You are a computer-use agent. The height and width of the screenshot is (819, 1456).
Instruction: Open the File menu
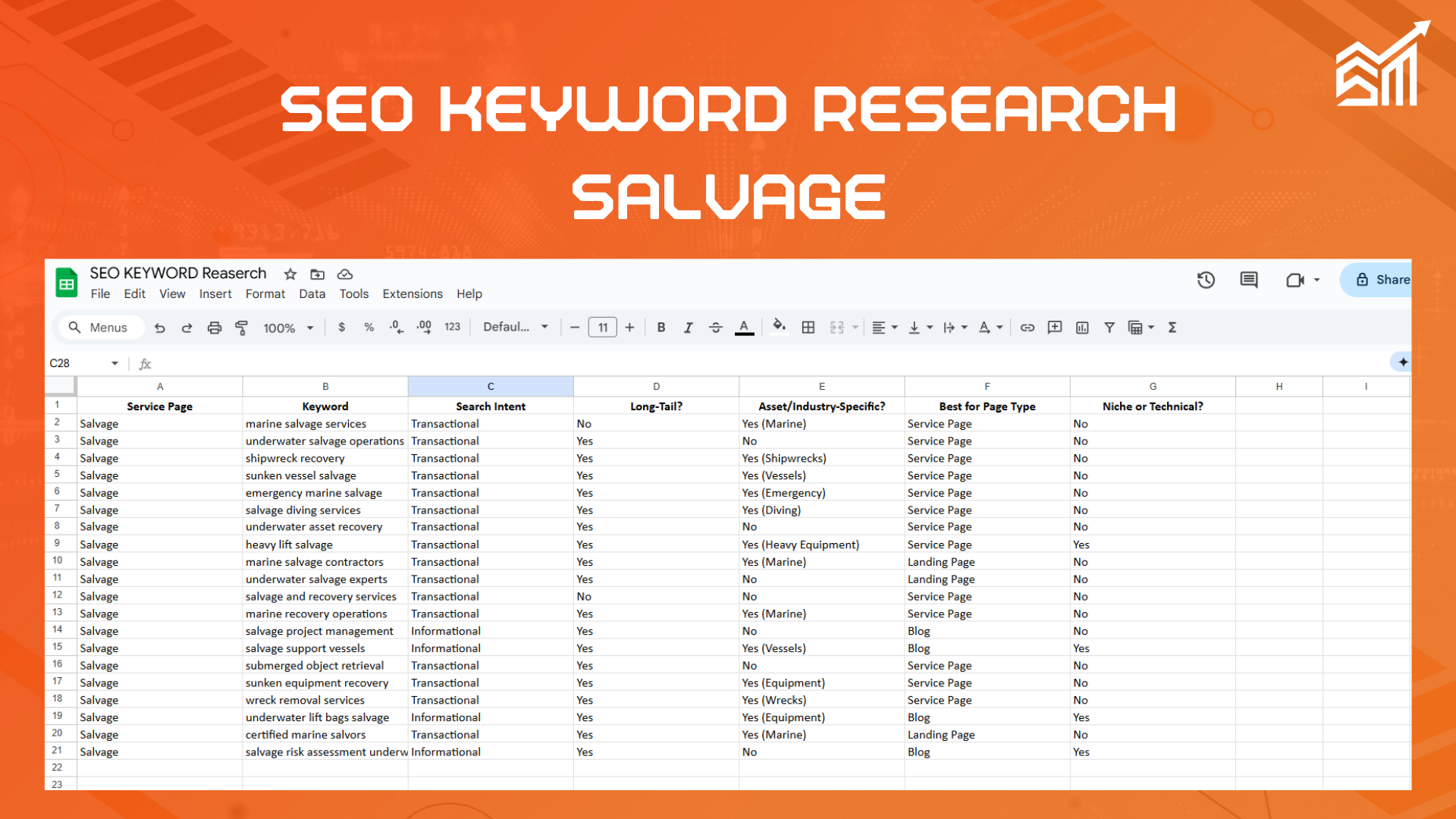[100, 293]
